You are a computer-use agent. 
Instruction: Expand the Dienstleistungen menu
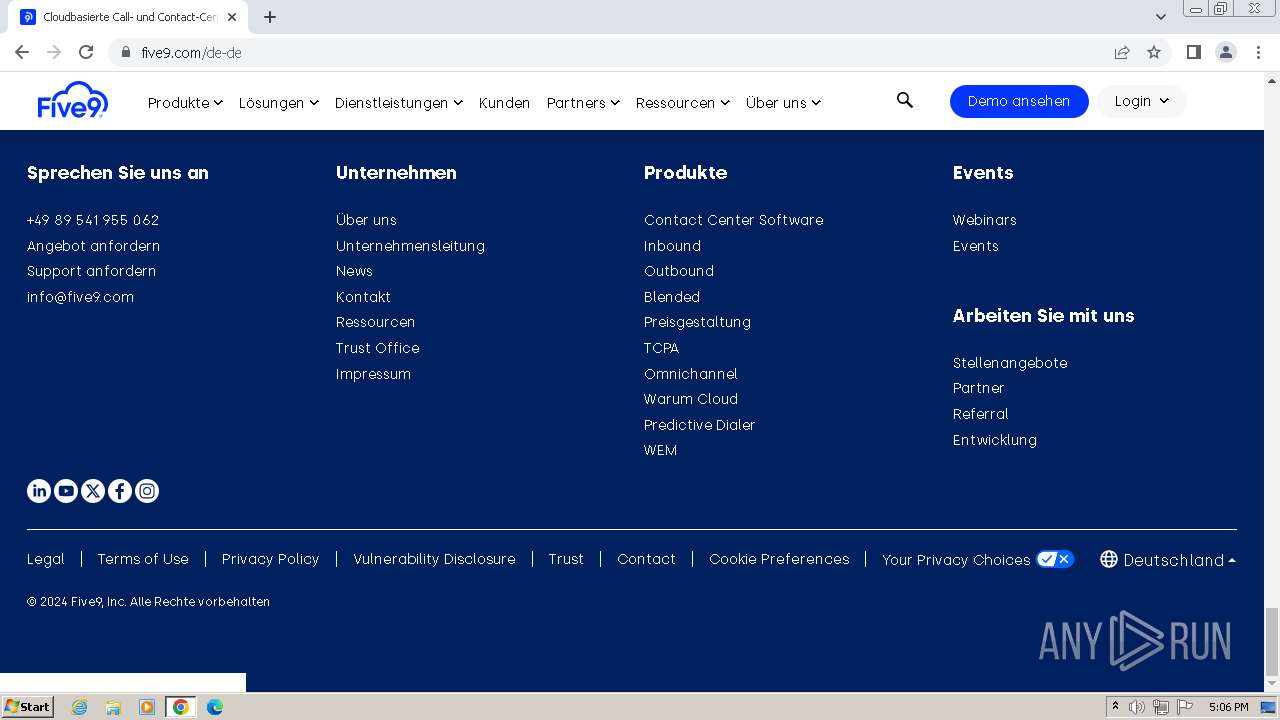[x=399, y=103]
